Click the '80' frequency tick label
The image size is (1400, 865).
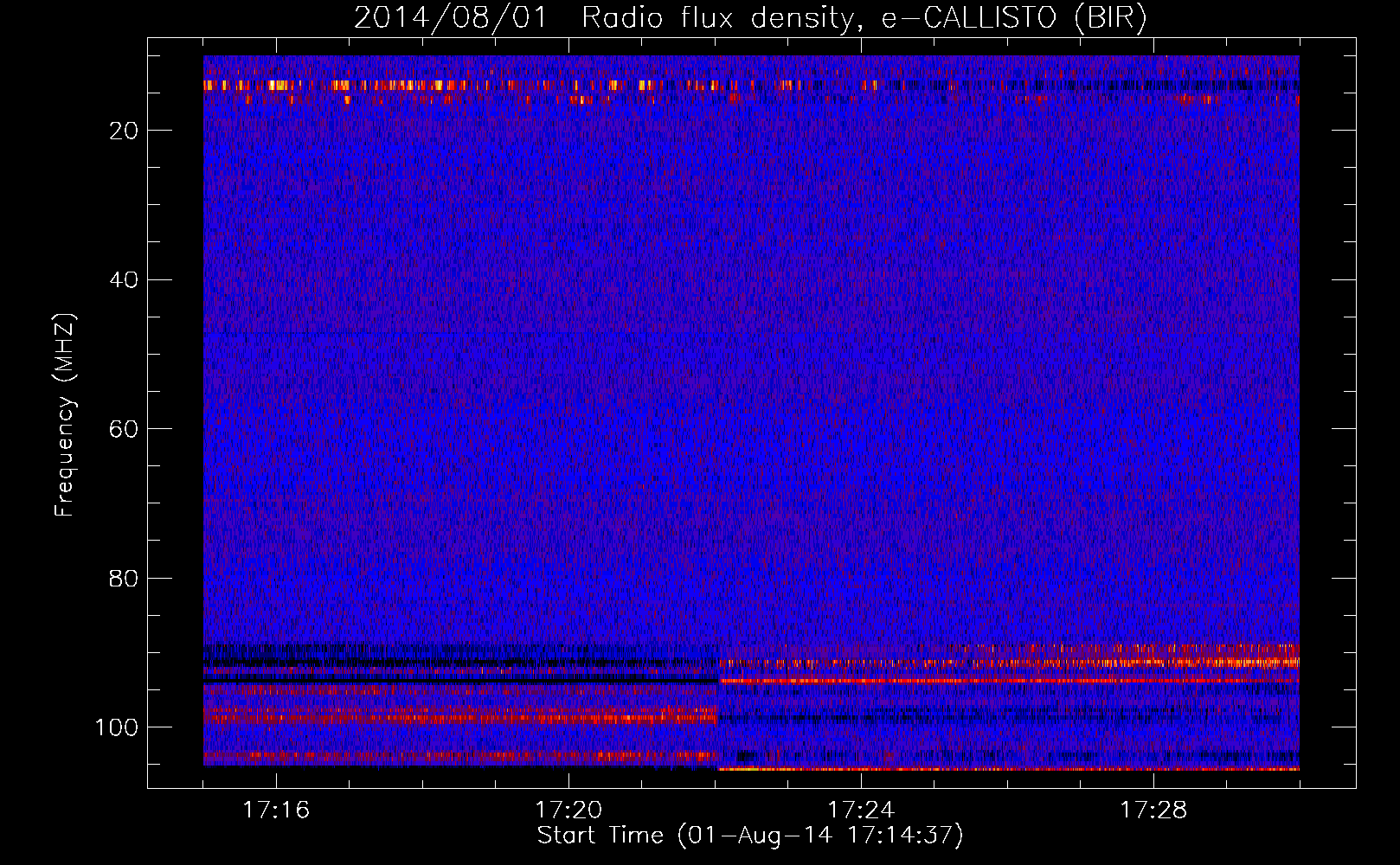(x=125, y=579)
